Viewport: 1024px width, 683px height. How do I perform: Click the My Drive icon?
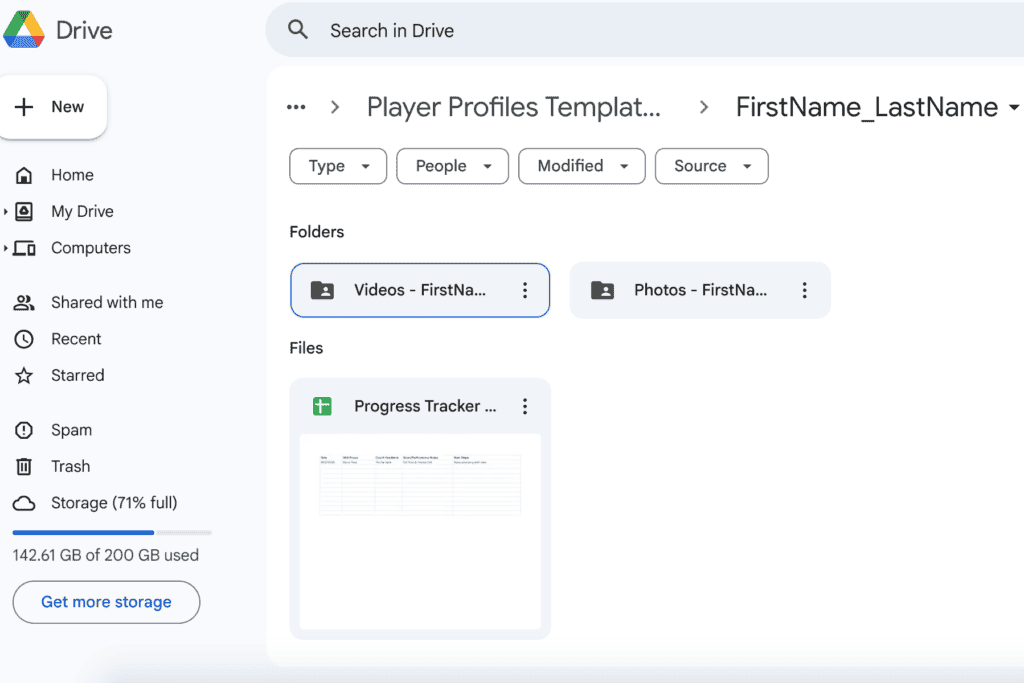coord(24,212)
